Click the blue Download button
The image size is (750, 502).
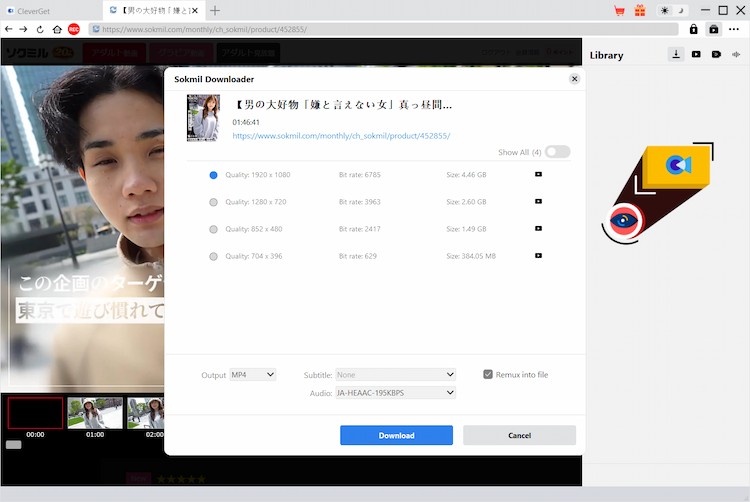[x=396, y=435]
